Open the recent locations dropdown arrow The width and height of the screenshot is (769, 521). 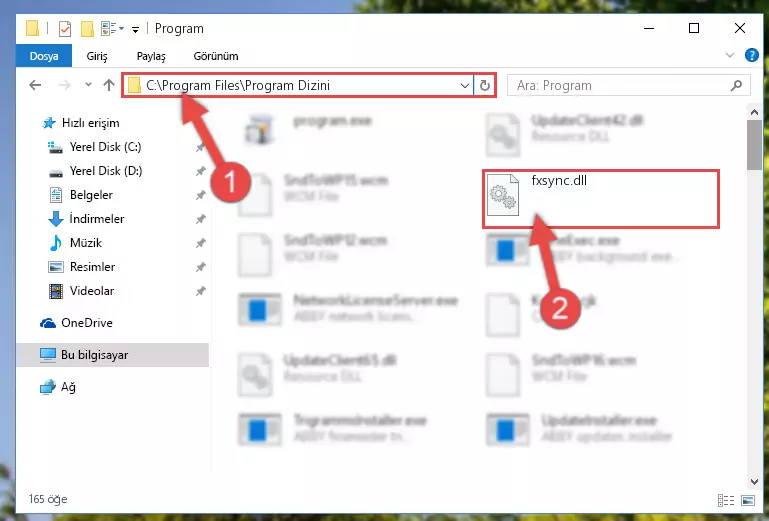[x=88, y=85]
